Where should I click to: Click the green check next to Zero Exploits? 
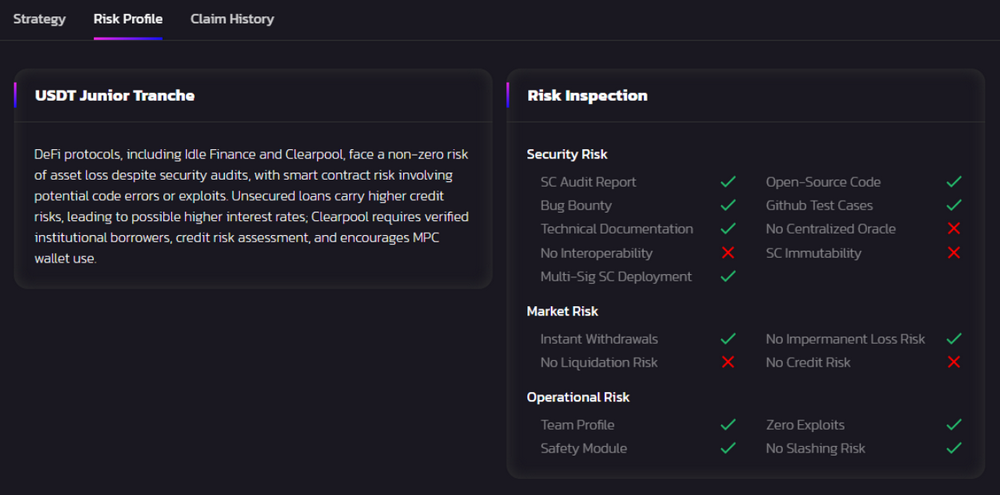953,425
